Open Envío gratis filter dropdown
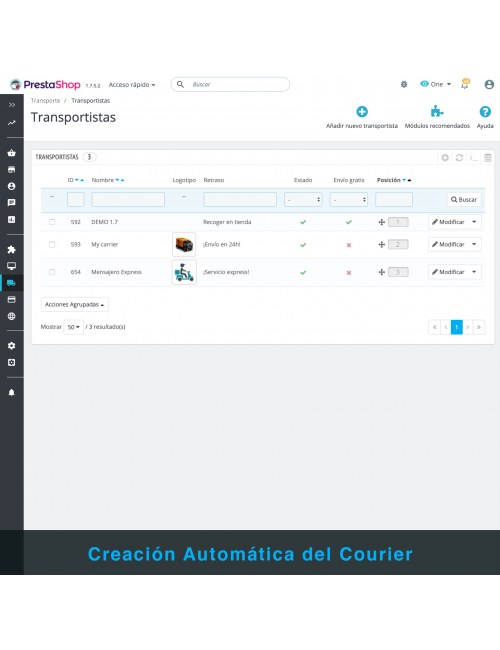 [349, 199]
